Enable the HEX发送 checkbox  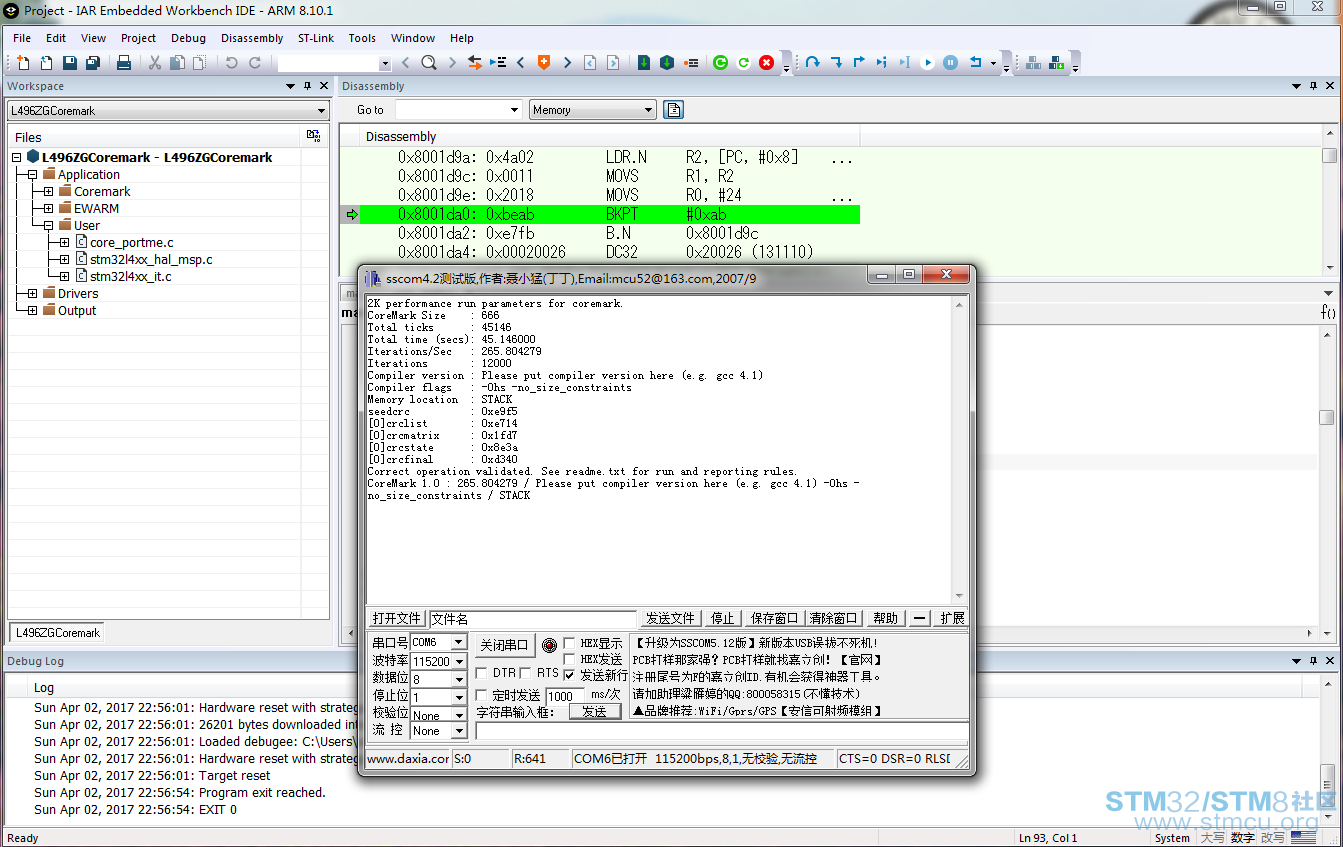click(x=569, y=659)
